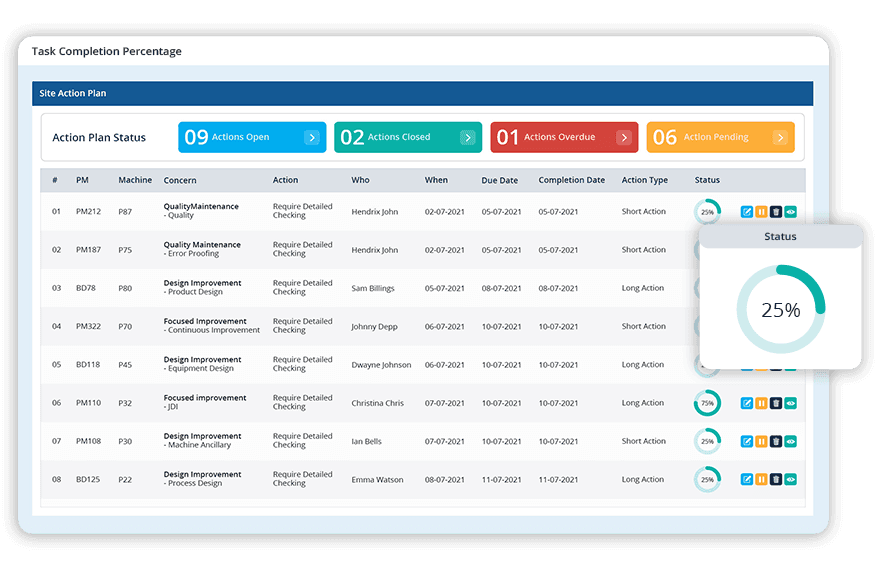The height and width of the screenshot is (566, 878).
Task: Select the PM187 cell
Action: tap(88, 250)
